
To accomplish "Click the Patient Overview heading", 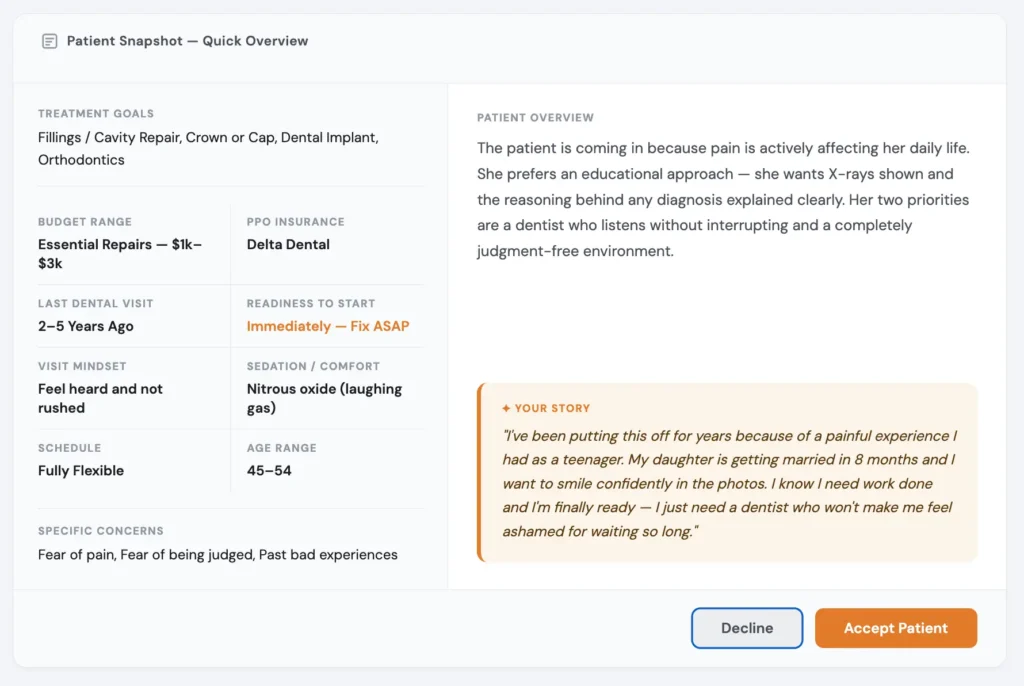I will click(535, 118).
